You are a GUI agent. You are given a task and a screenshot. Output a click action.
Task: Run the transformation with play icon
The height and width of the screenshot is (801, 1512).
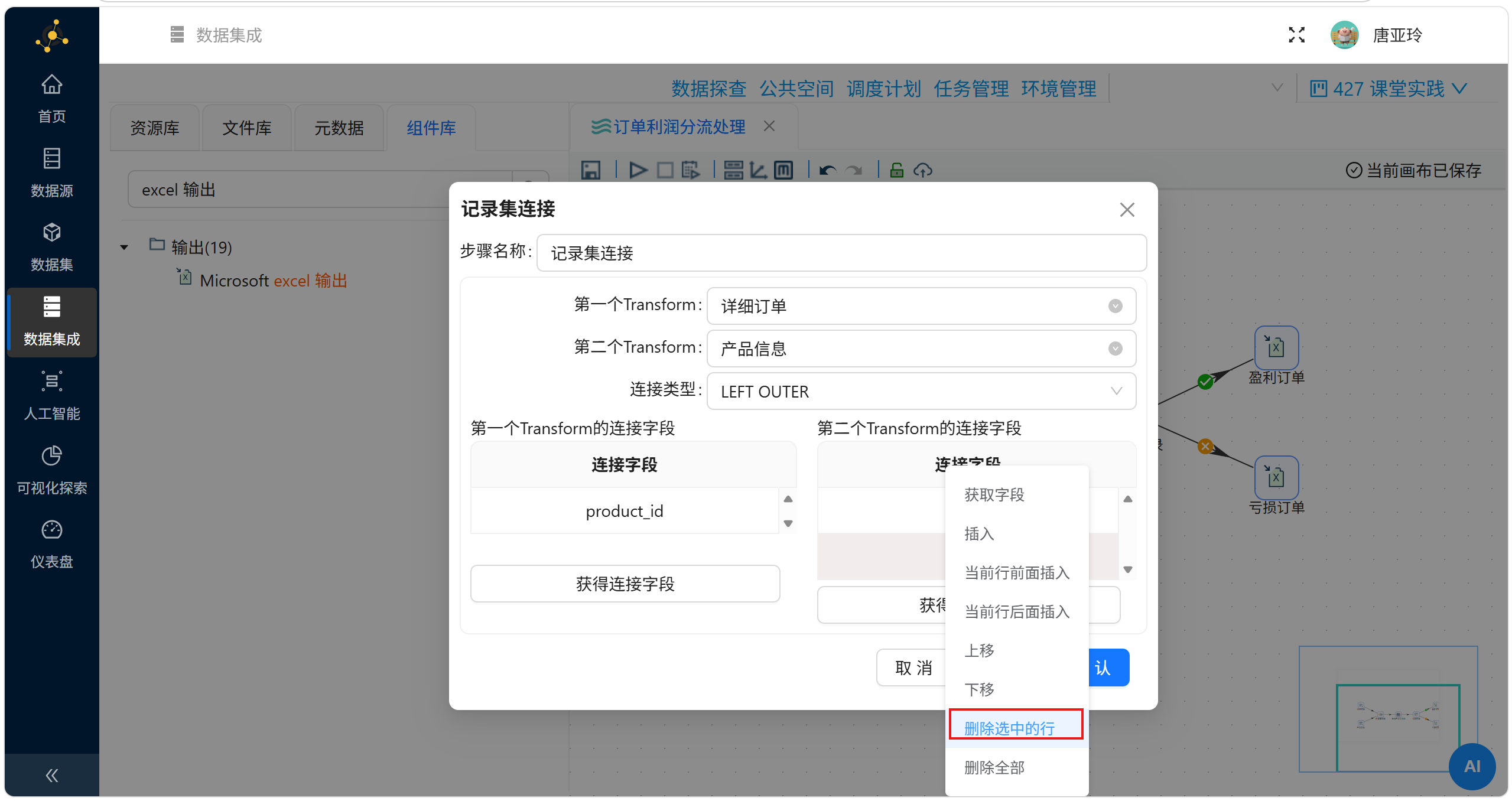[637, 171]
